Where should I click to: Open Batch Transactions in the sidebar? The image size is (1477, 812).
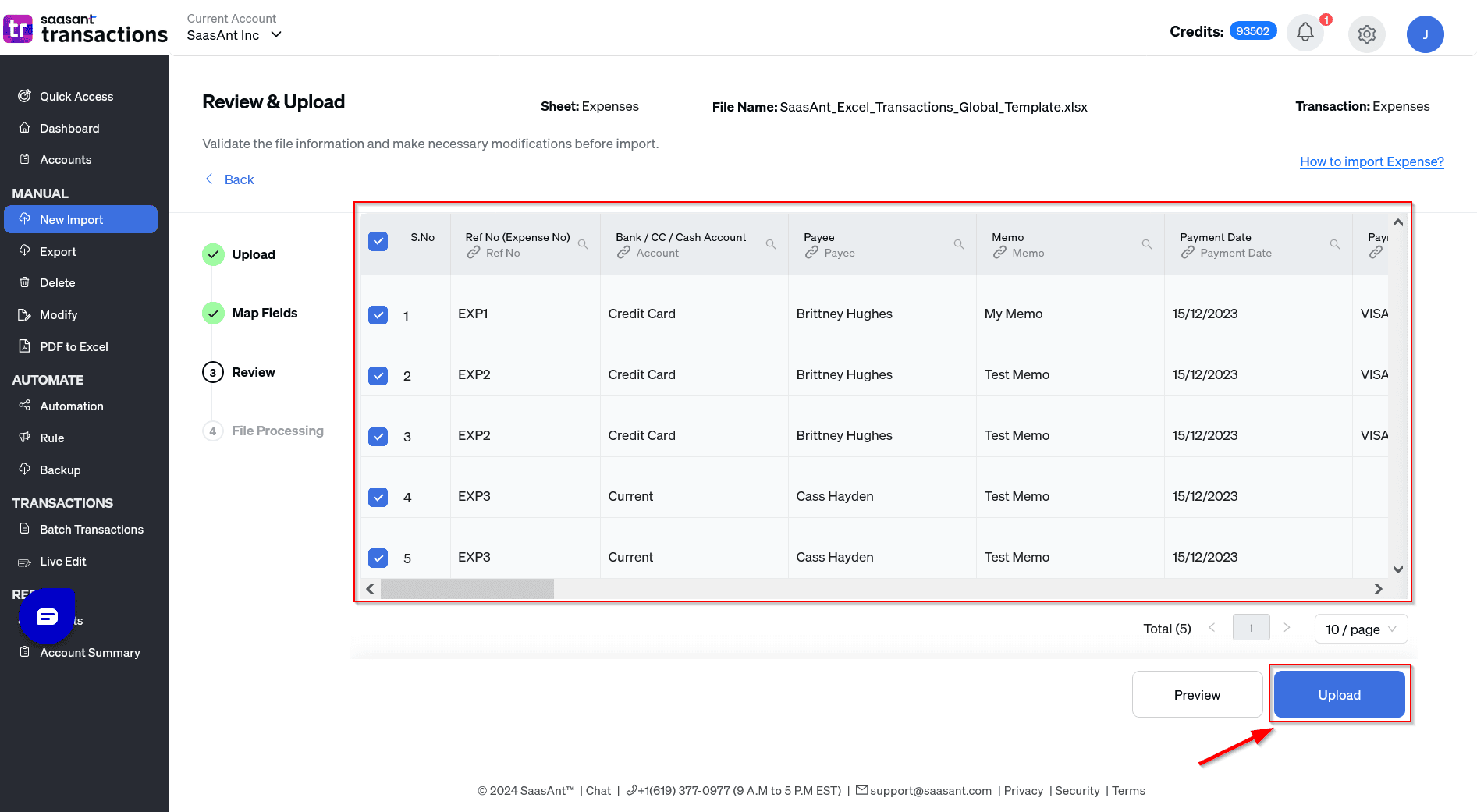coord(91,529)
